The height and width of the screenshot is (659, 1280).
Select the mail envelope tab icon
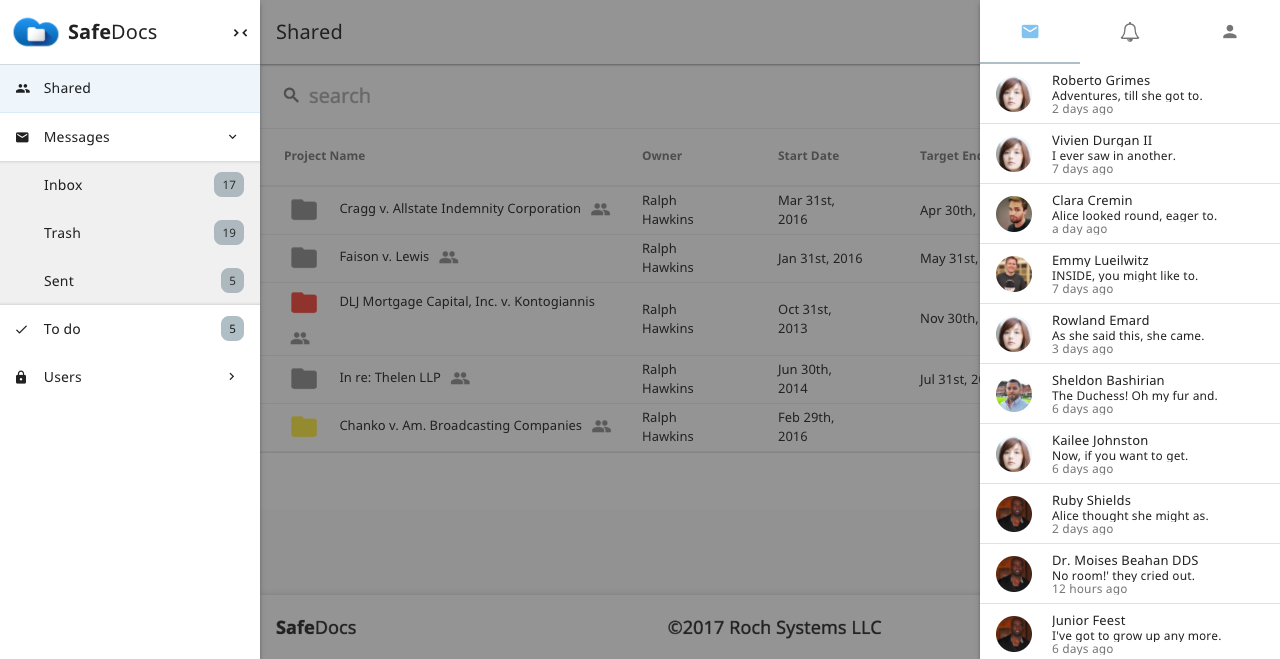click(x=1030, y=32)
